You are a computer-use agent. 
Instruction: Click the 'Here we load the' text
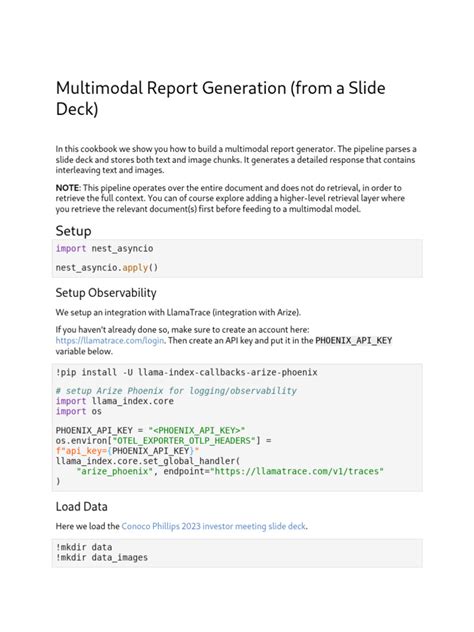87,526
